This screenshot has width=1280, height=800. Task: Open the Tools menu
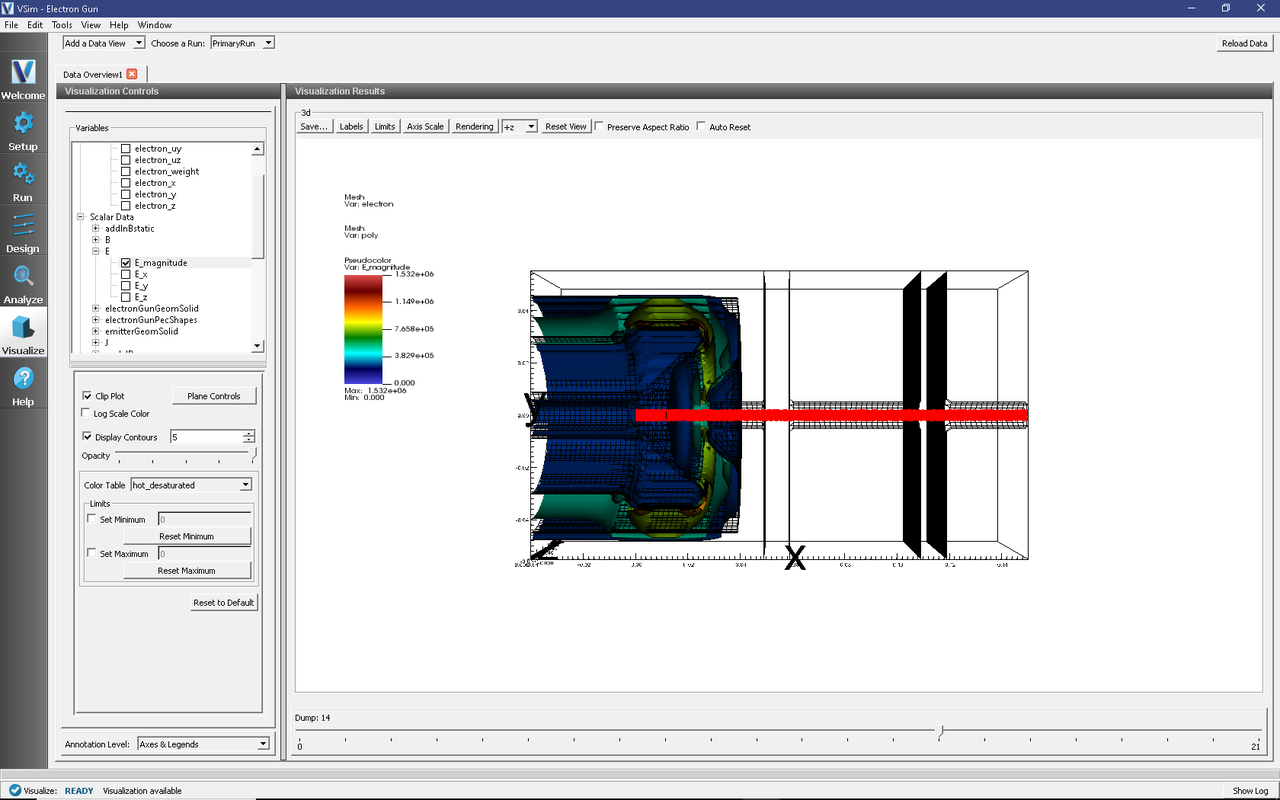coord(61,25)
